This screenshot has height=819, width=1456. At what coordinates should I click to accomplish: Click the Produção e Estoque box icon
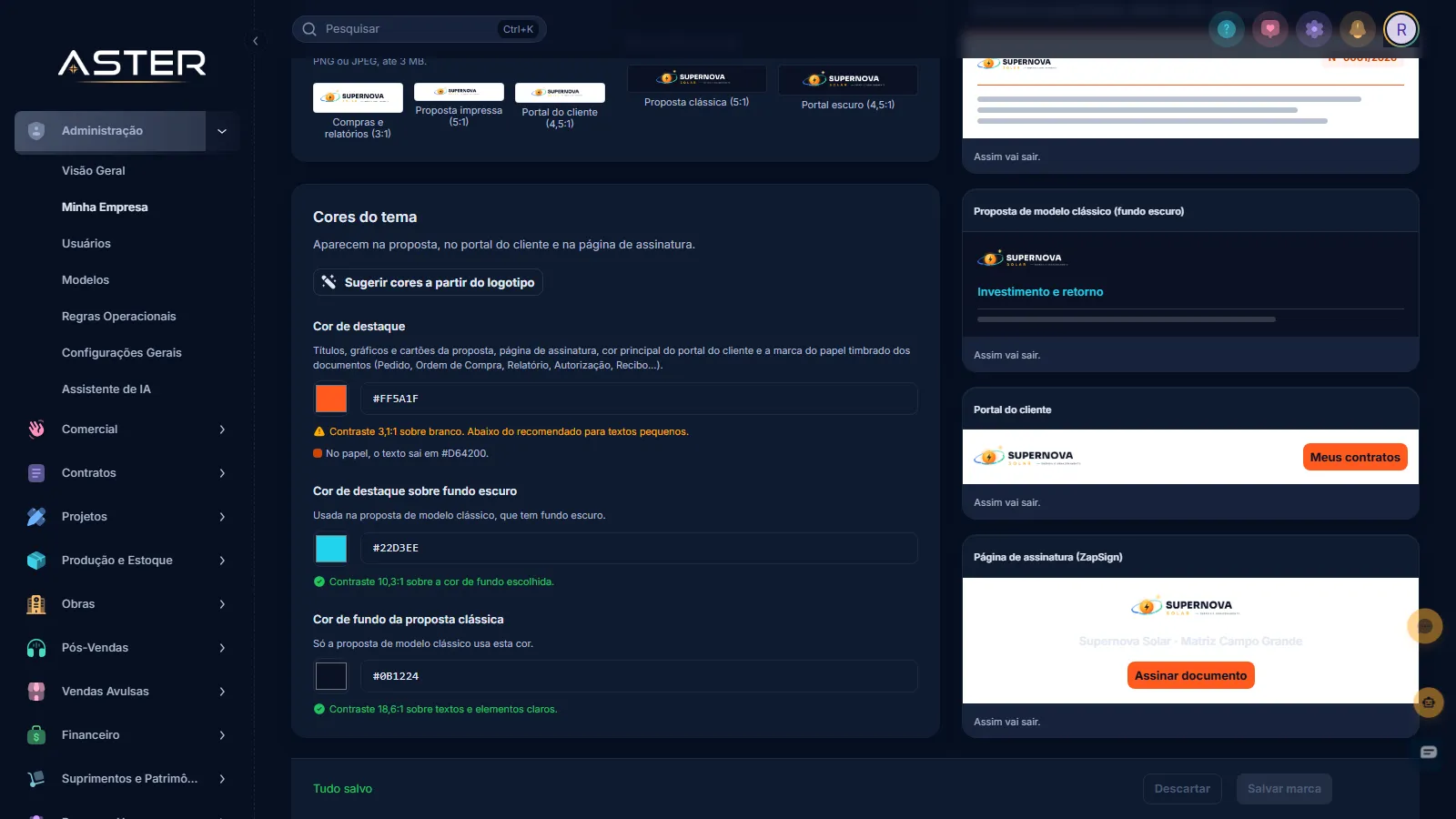(36, 561)
